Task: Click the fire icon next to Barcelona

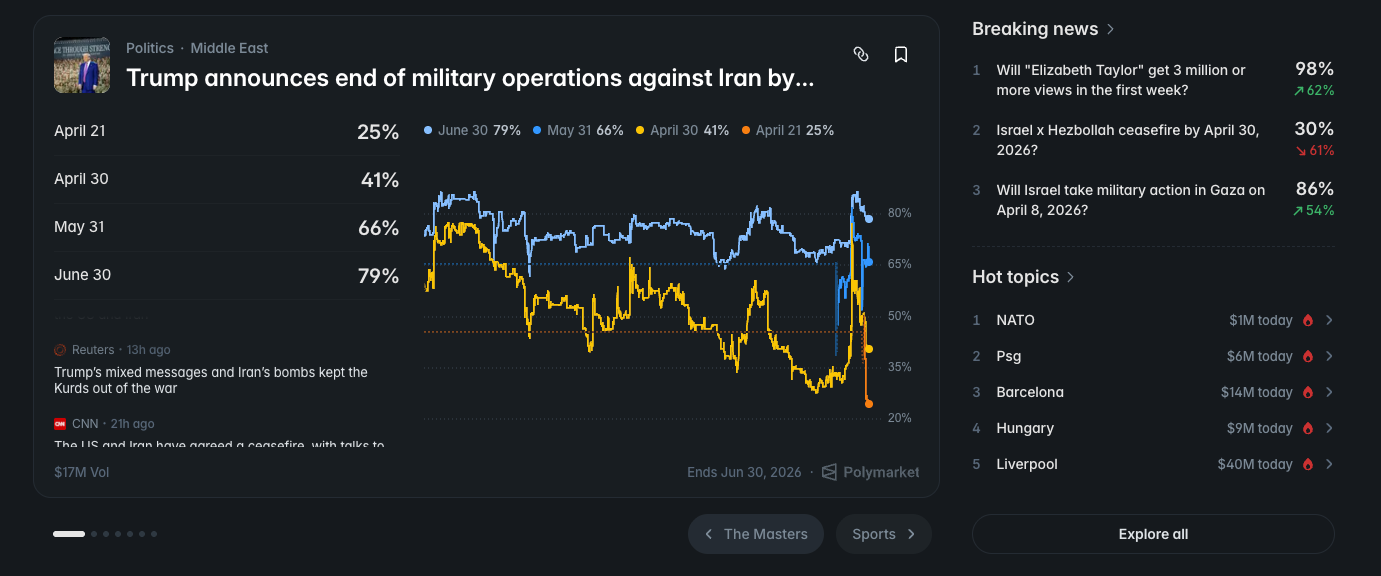Action: 1307,392
